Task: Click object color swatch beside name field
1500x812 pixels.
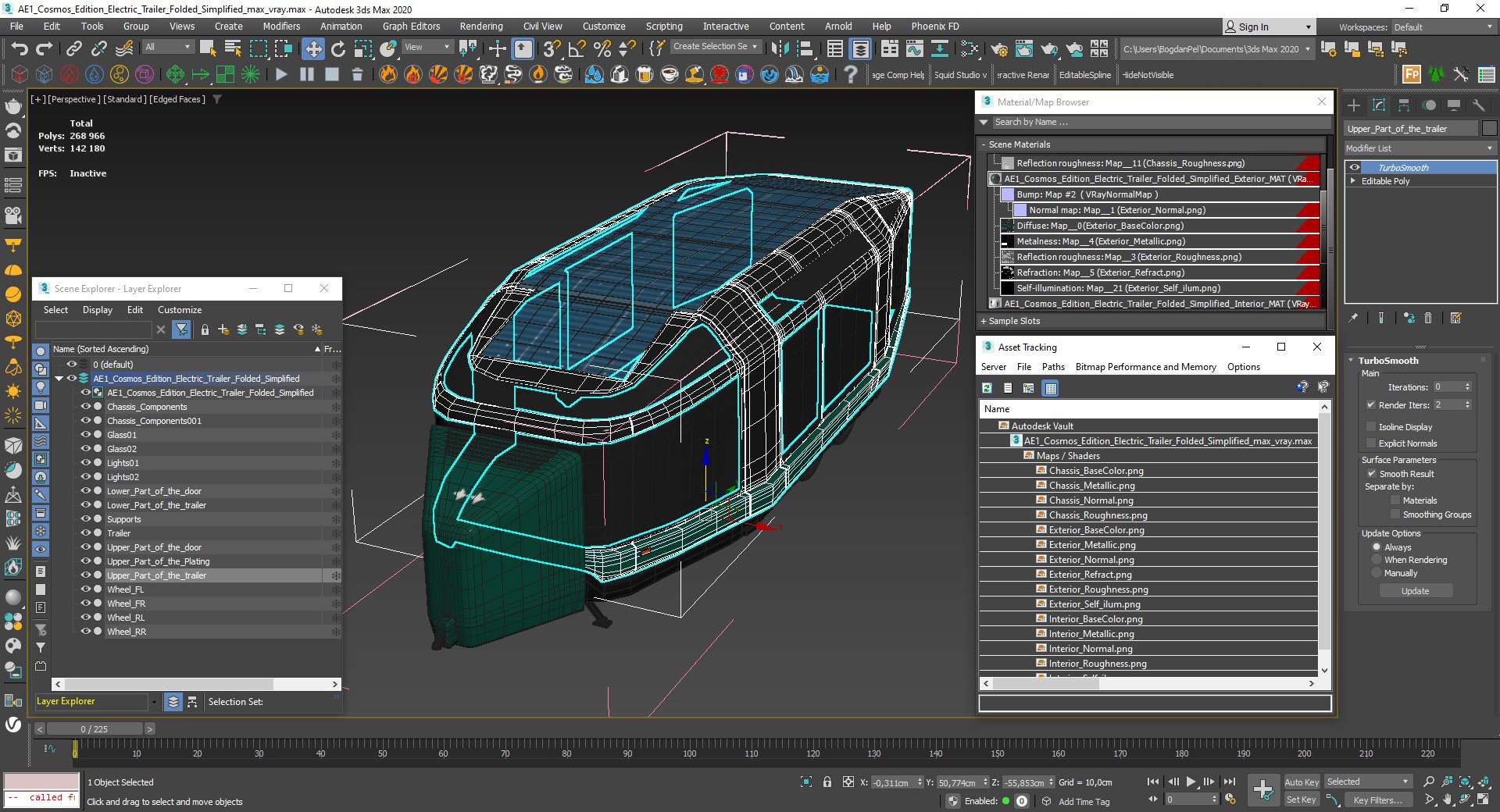Action: click(x=1489, y=129)
